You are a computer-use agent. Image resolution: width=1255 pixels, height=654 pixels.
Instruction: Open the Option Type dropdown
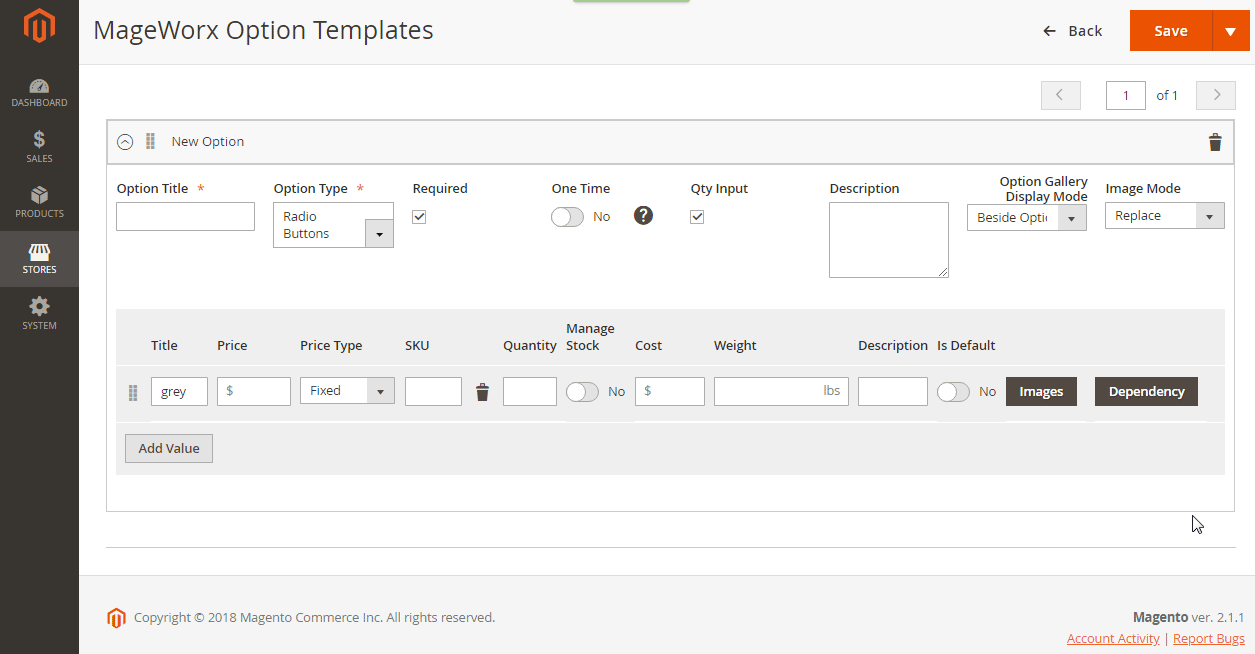(333, 225)
